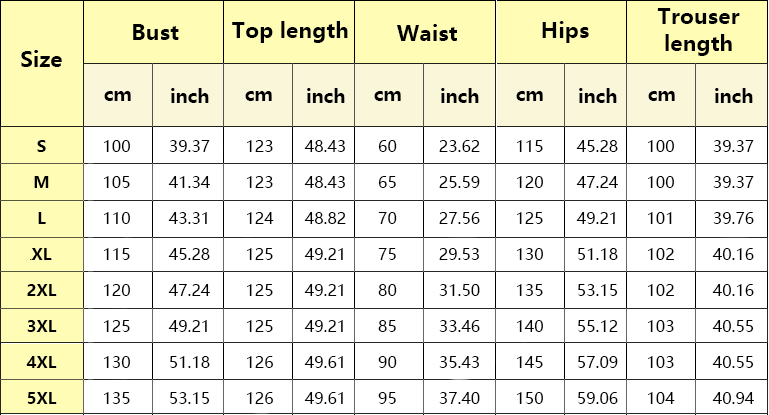Click the Size header cell
This screenshot has width=769, height=415.
(42, 63)
